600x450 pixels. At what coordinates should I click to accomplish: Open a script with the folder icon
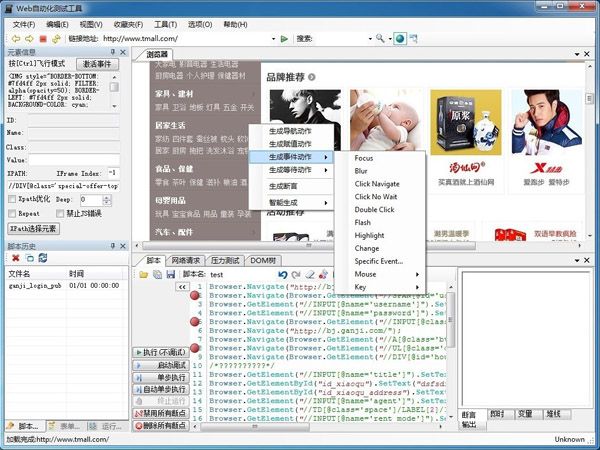[143, 274]
